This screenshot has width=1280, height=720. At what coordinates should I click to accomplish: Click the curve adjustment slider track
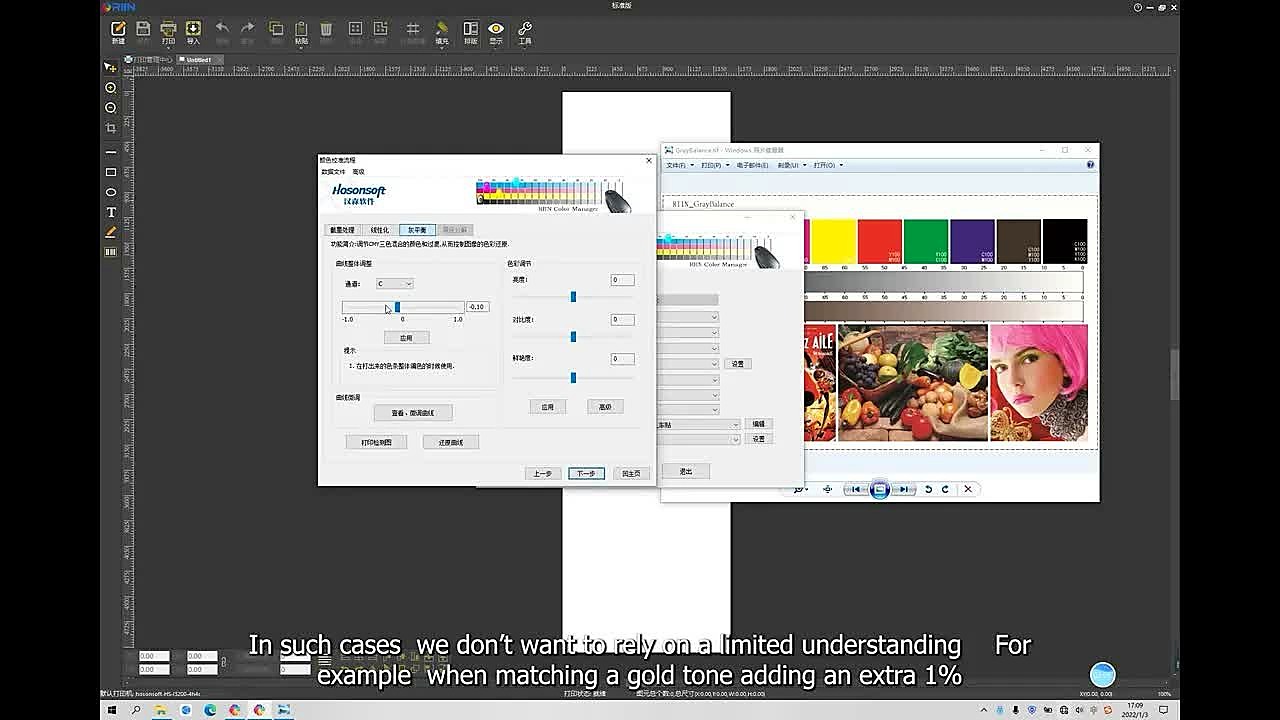[402, 307]
